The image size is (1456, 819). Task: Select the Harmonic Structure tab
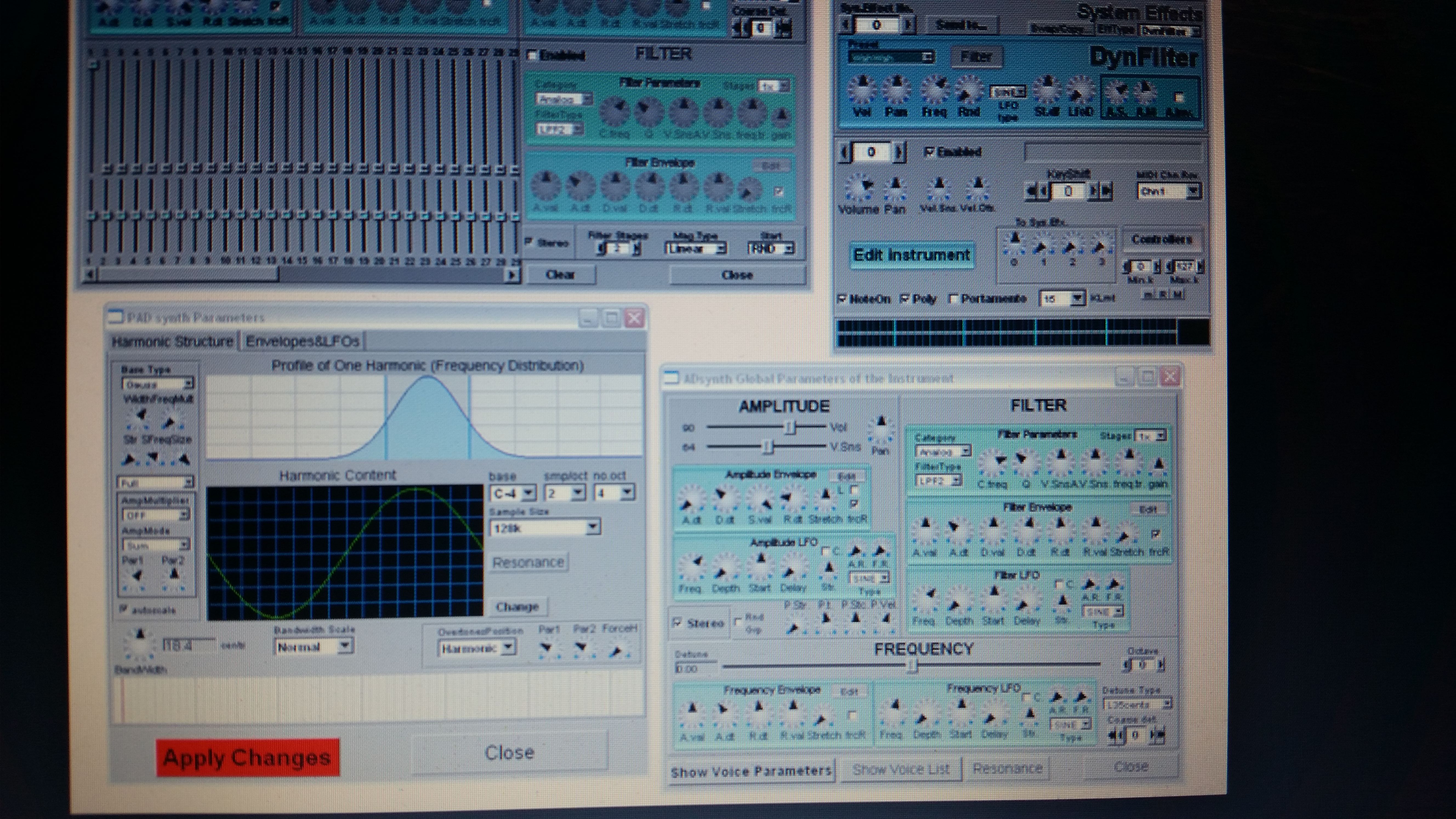[x=172, y=342]
